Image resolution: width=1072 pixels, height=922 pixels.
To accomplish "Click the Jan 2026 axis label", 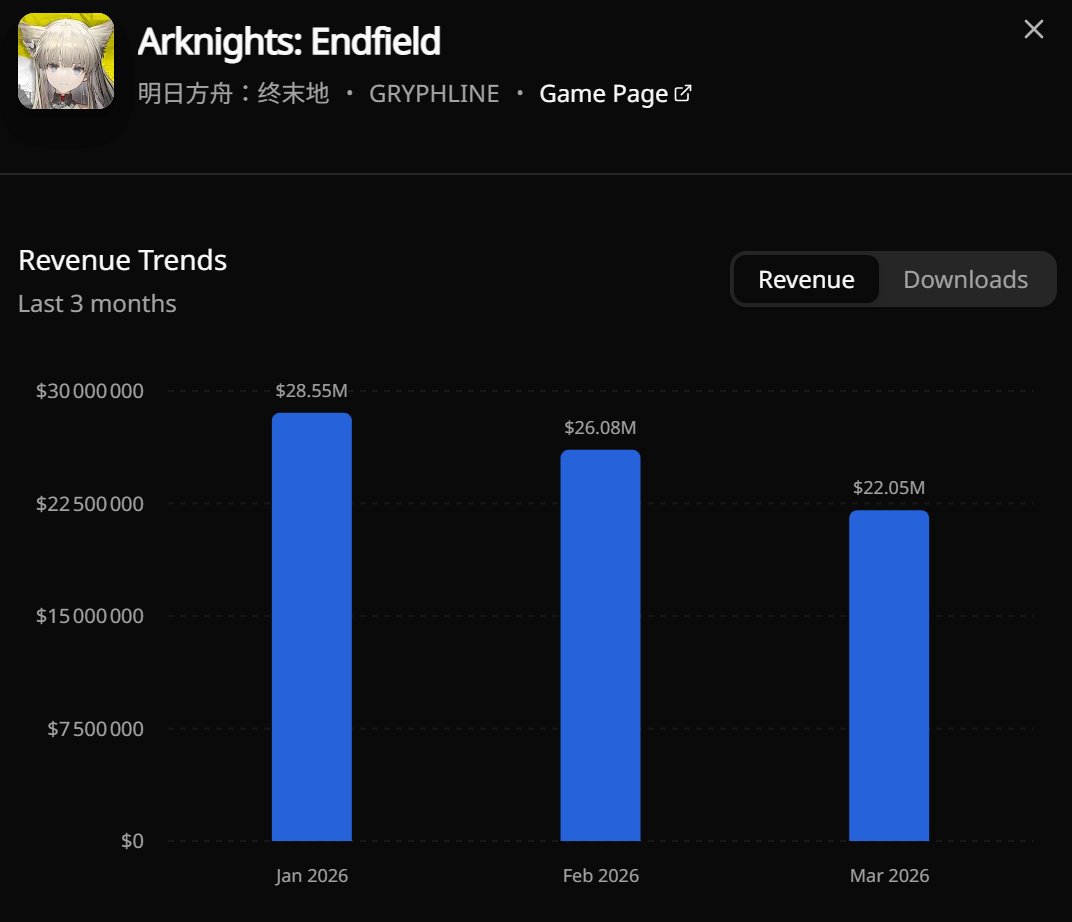I will [312, 876].
